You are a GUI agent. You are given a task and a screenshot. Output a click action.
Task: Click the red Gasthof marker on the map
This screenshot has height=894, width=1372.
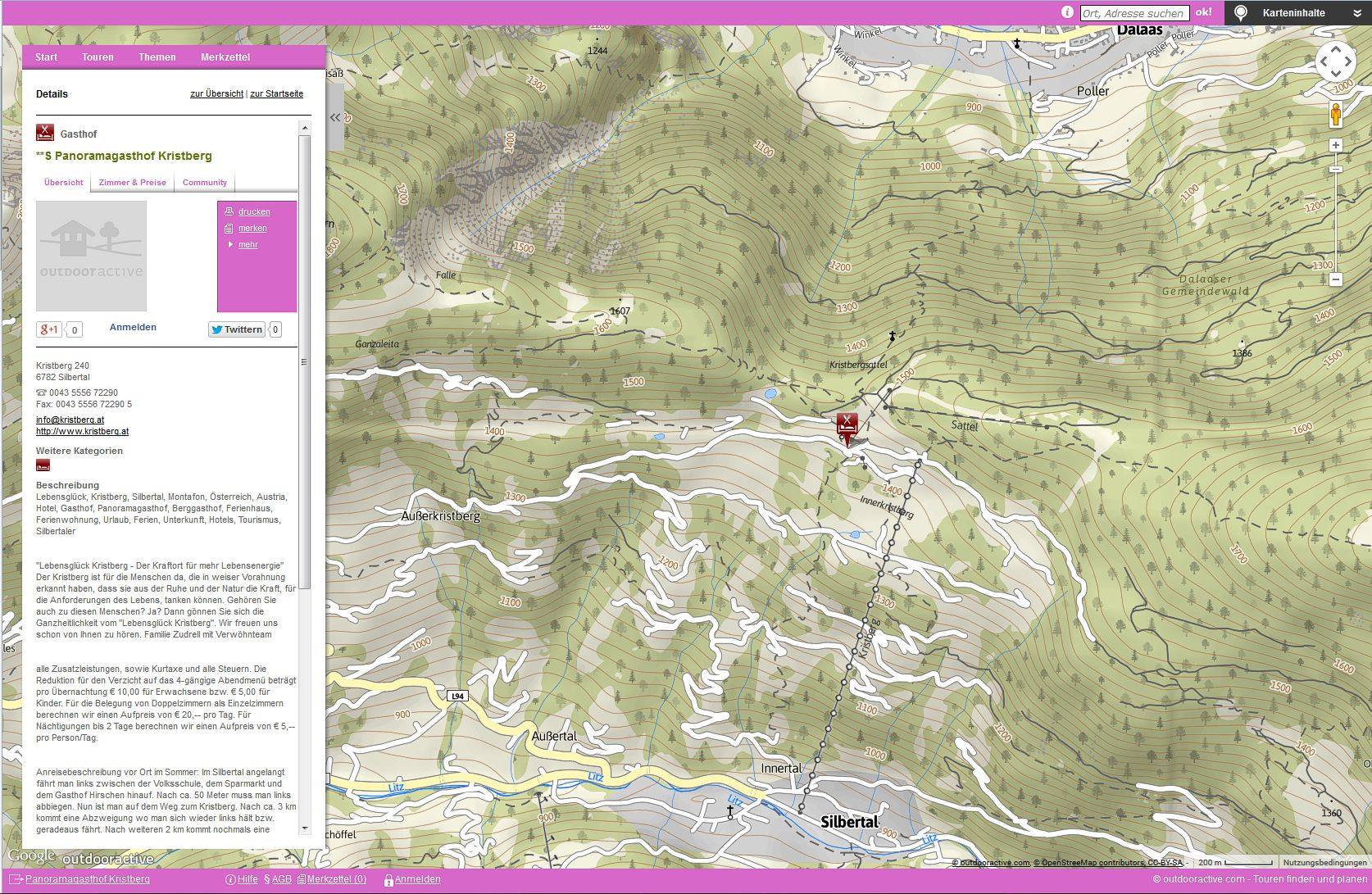[847, 425]
